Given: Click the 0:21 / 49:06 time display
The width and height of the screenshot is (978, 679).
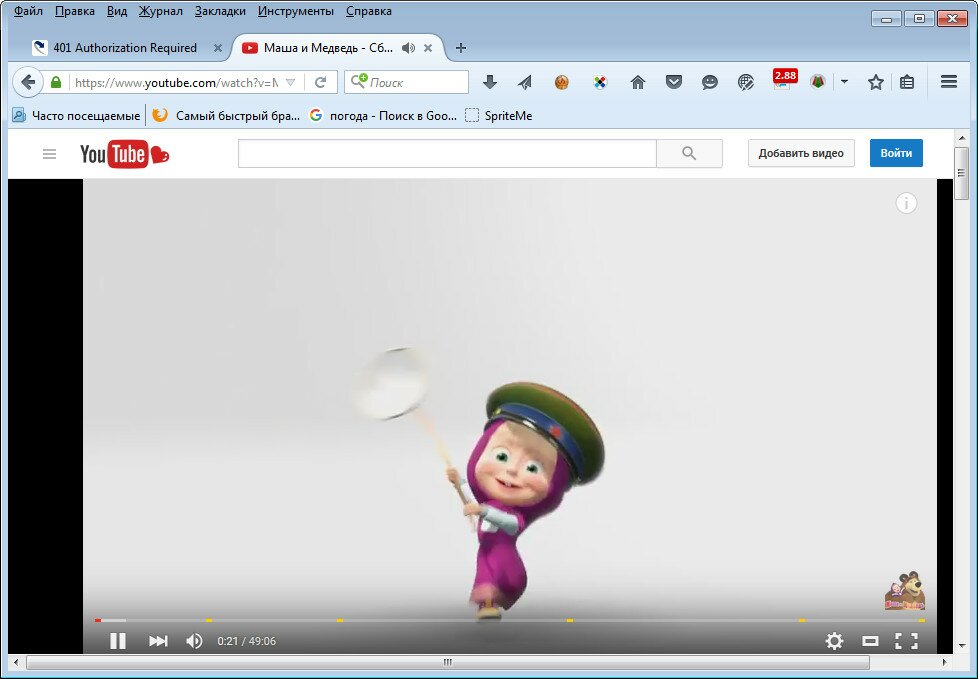Looking at the screenshot, I should pyautogui.click(x=246, y=641).
